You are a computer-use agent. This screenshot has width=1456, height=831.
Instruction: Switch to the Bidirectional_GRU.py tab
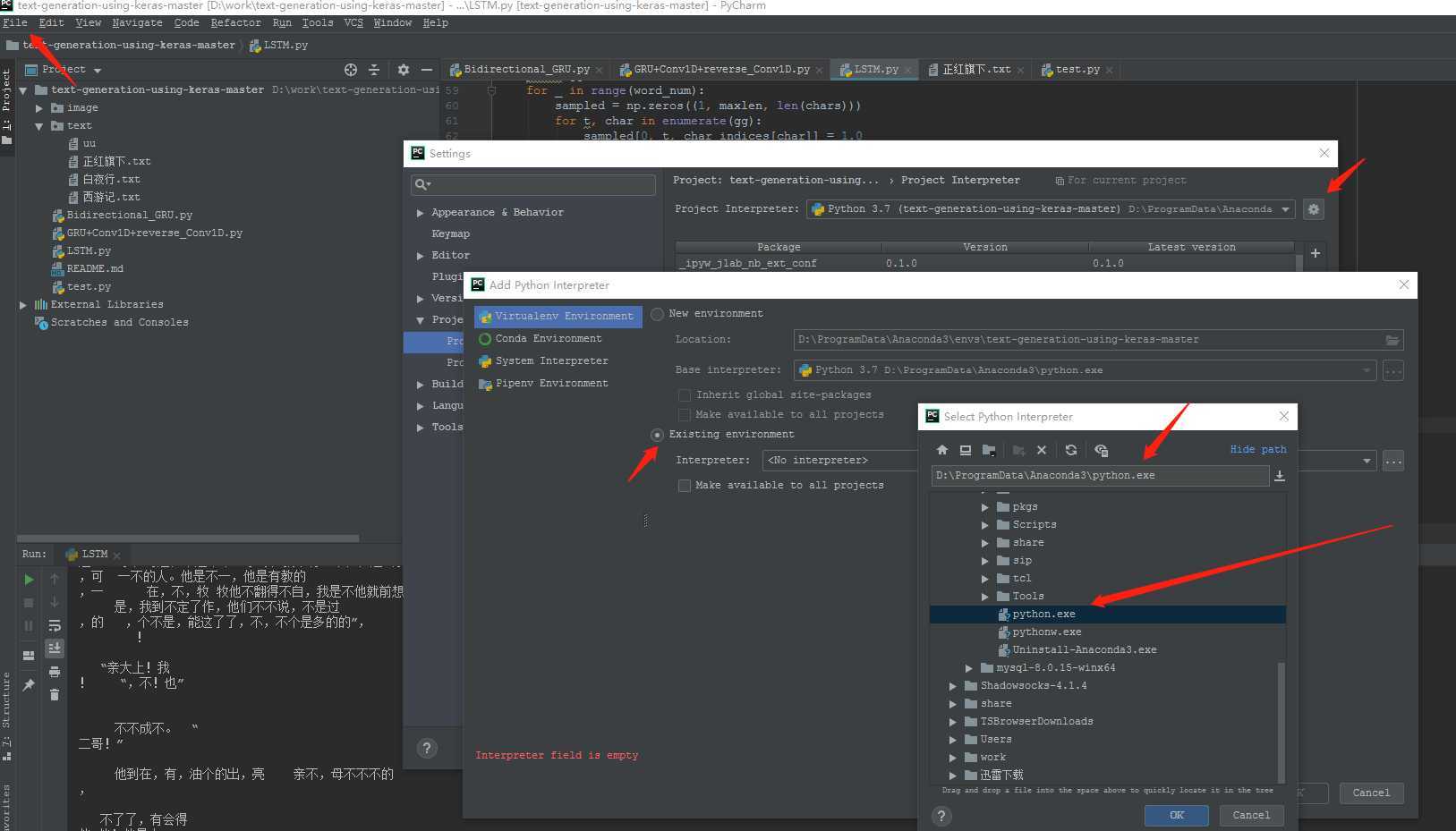(526, 70)
